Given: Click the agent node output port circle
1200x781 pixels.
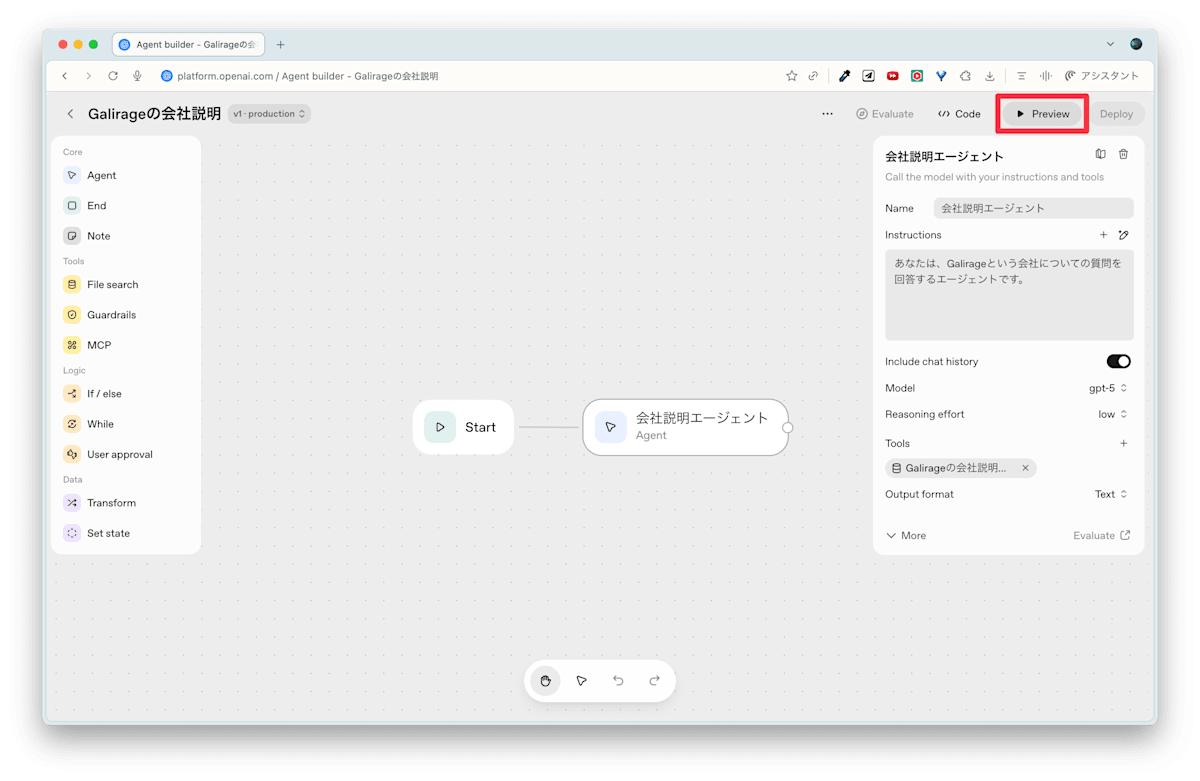Looking at the screenshot, I should tap(788, 427).
